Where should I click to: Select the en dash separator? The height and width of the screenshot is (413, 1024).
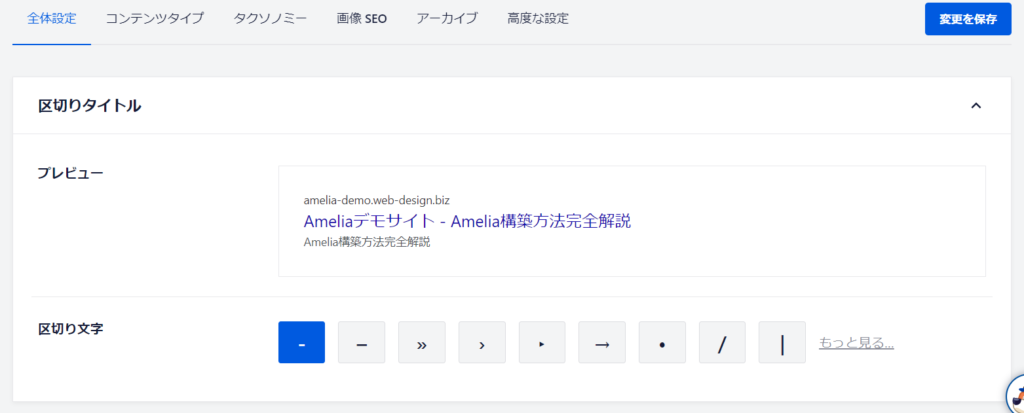[361, 342]
